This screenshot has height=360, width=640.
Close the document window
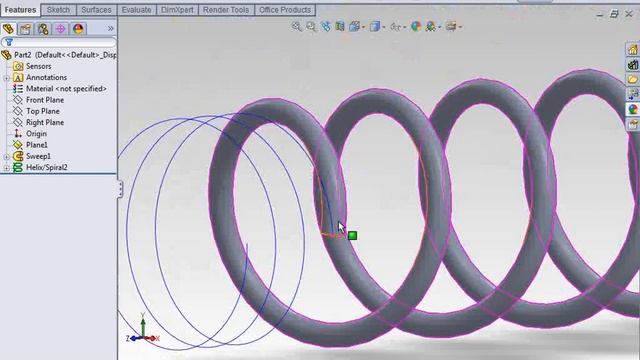pos(629,14)
